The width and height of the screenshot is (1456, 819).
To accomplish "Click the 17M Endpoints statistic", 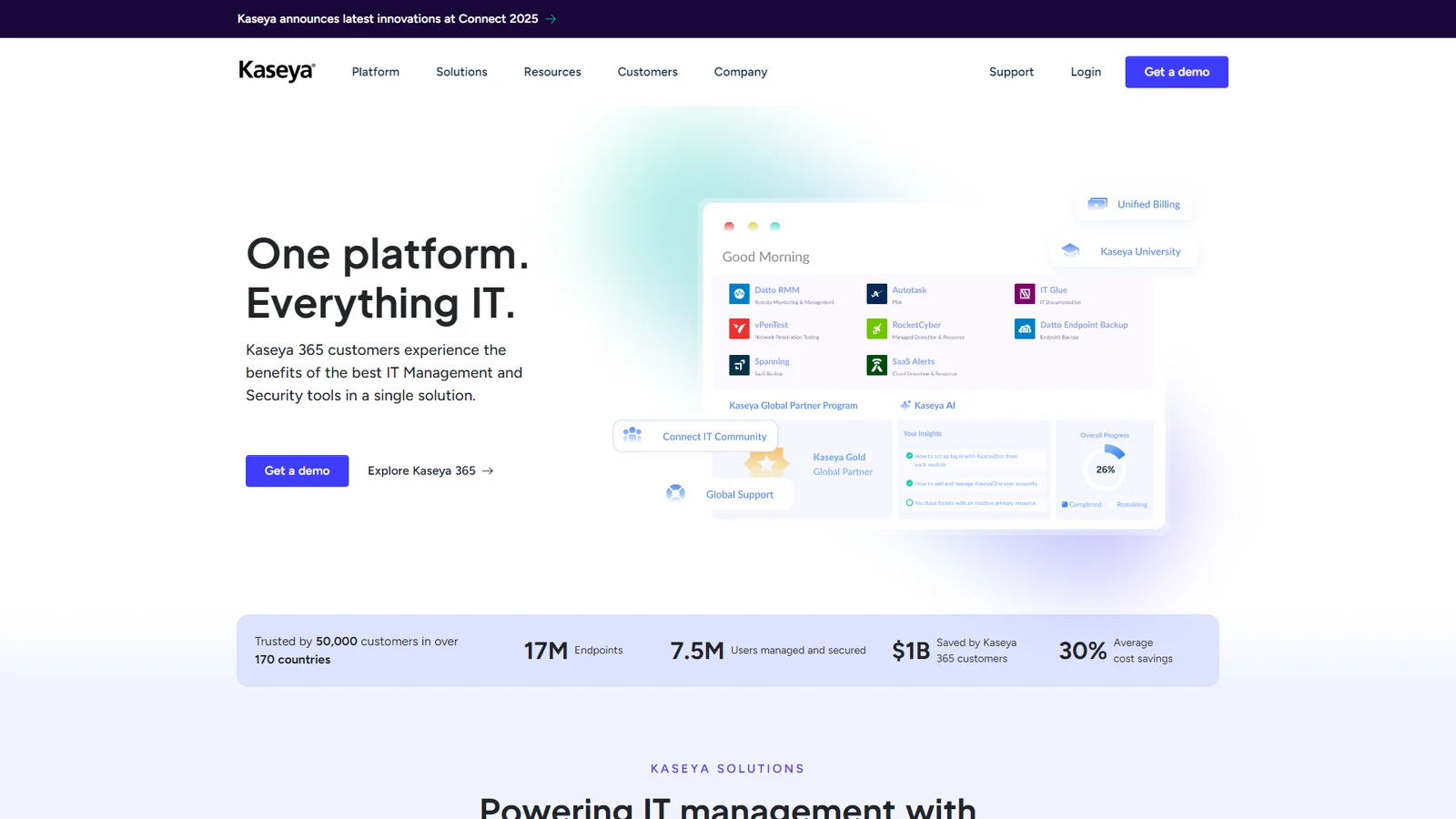I will [573, 651].
